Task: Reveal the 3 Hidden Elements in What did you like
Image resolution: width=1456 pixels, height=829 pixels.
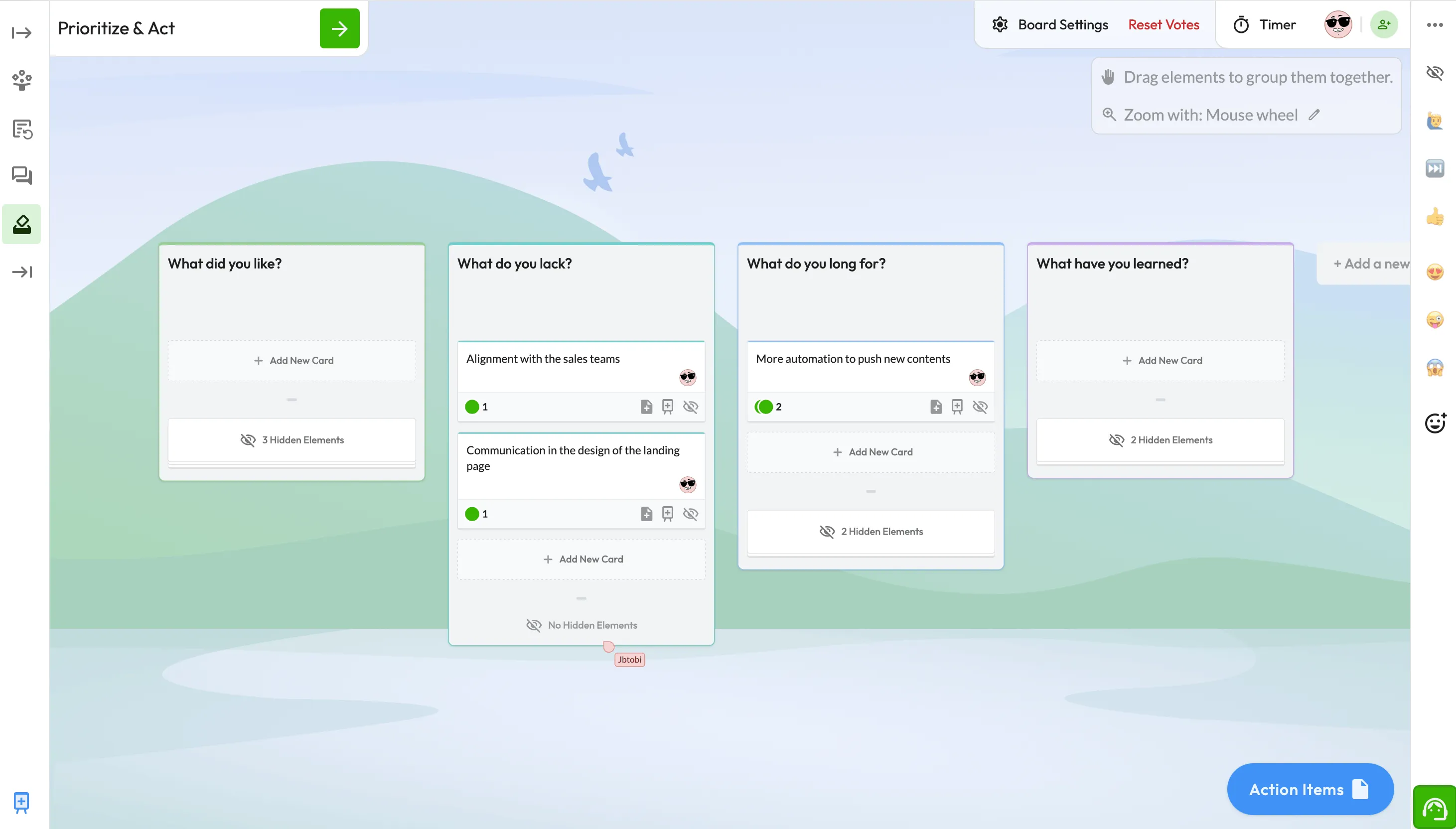Action: (292, 439)
